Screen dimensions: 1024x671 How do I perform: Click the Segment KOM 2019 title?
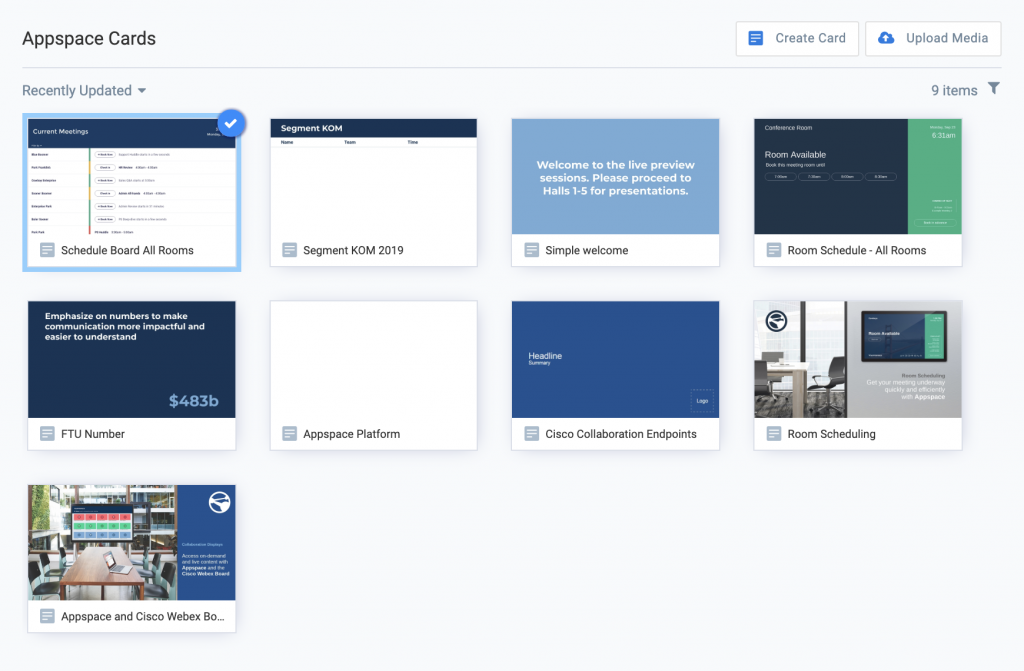pos(353,250)
